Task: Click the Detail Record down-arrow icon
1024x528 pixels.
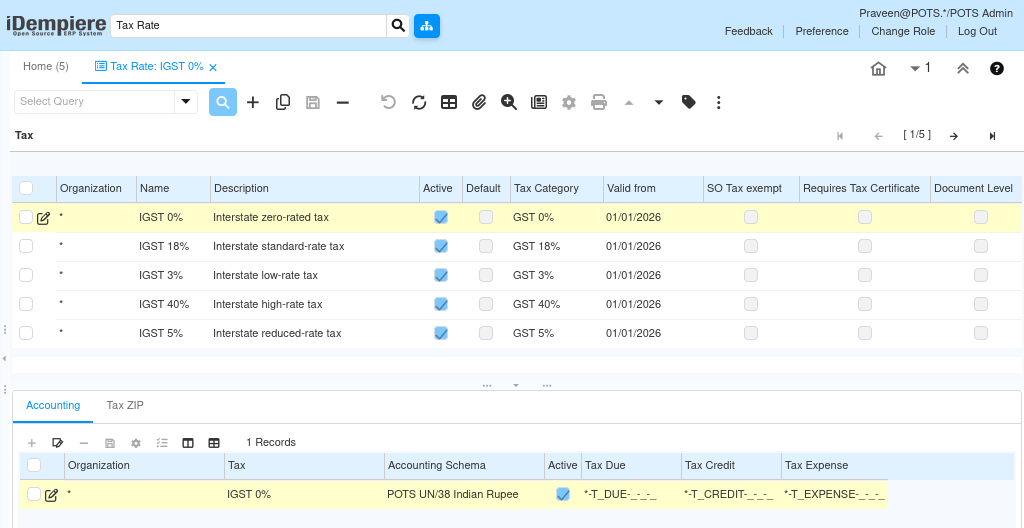Action: 659,103
